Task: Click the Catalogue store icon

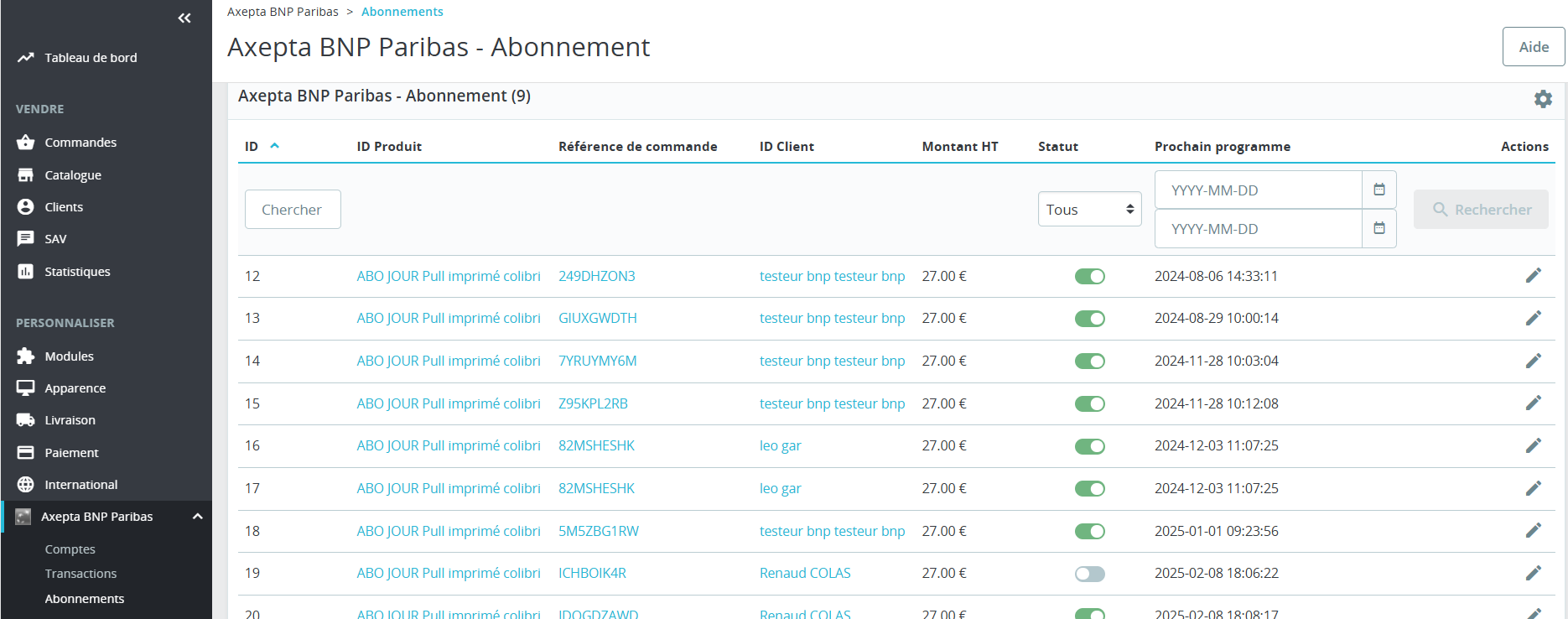Action: coord(26,174)
